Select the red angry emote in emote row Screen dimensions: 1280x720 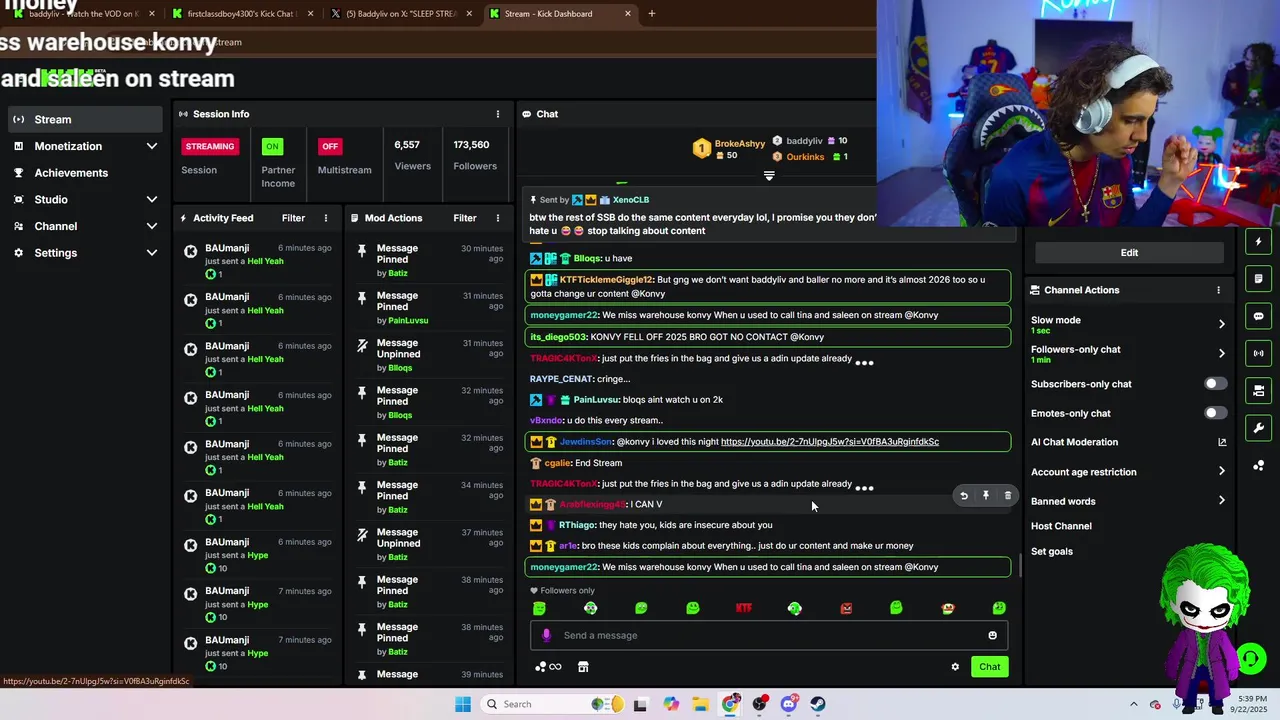click(846, 608)
